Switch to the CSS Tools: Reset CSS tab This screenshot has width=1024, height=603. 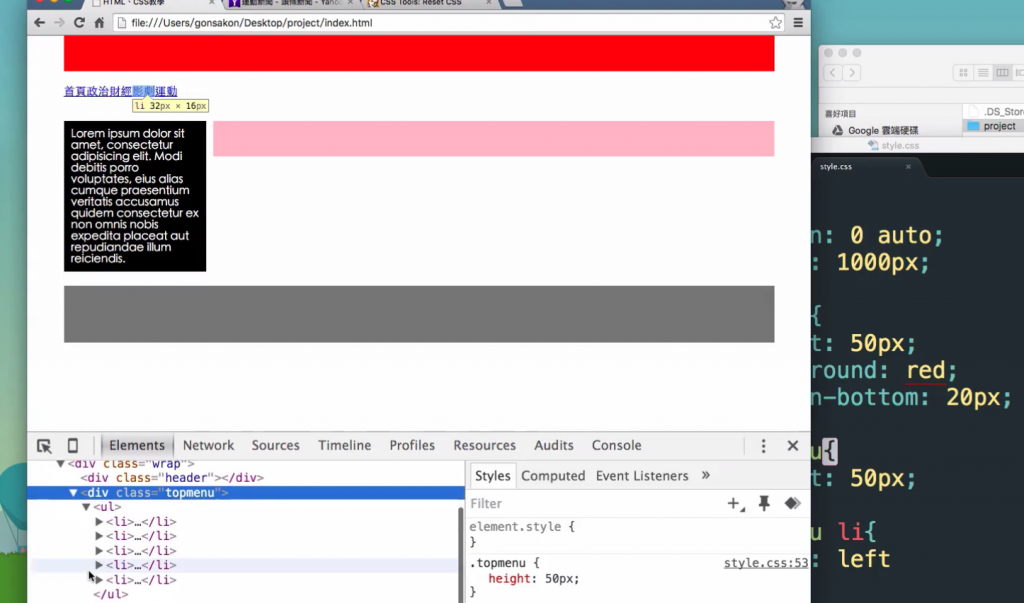point(428,3)
